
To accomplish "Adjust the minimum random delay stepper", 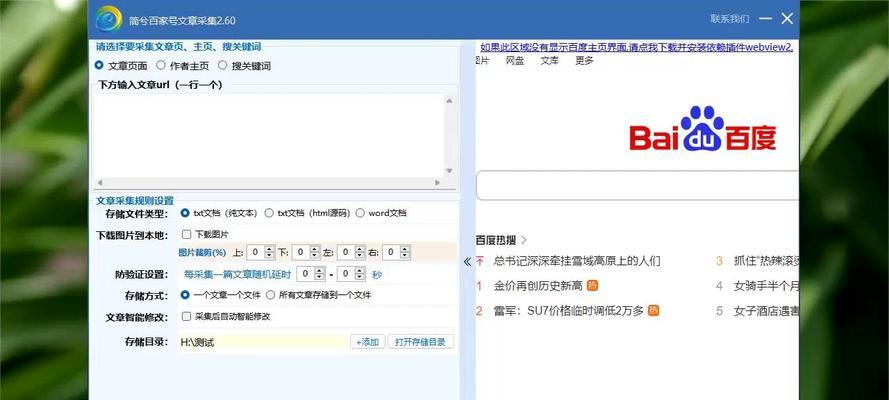I will 320,274.
